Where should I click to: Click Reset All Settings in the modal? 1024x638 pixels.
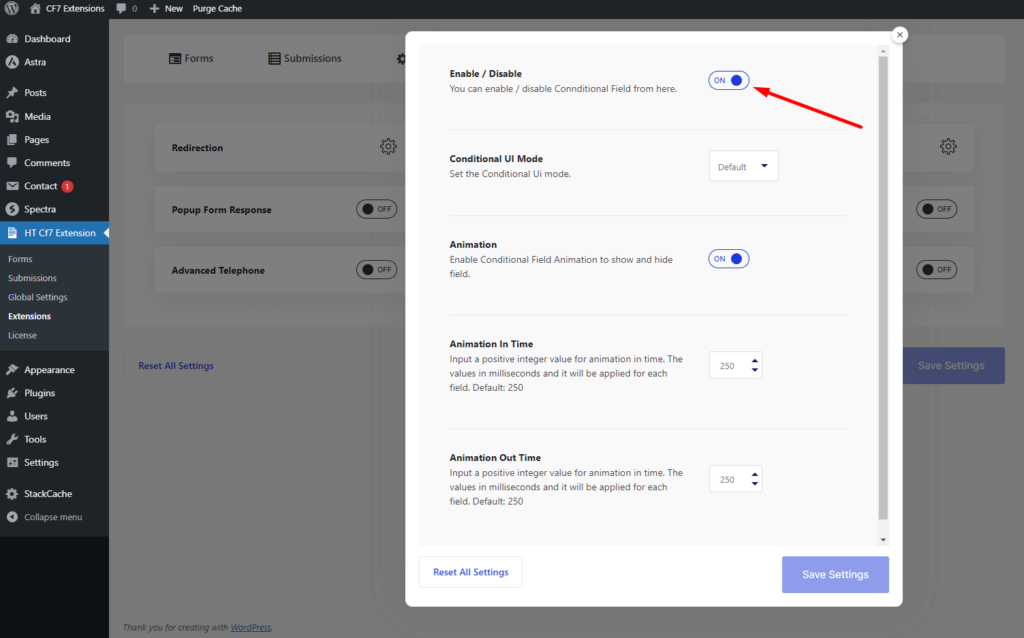pyautogui.click(x=470, y=572)
